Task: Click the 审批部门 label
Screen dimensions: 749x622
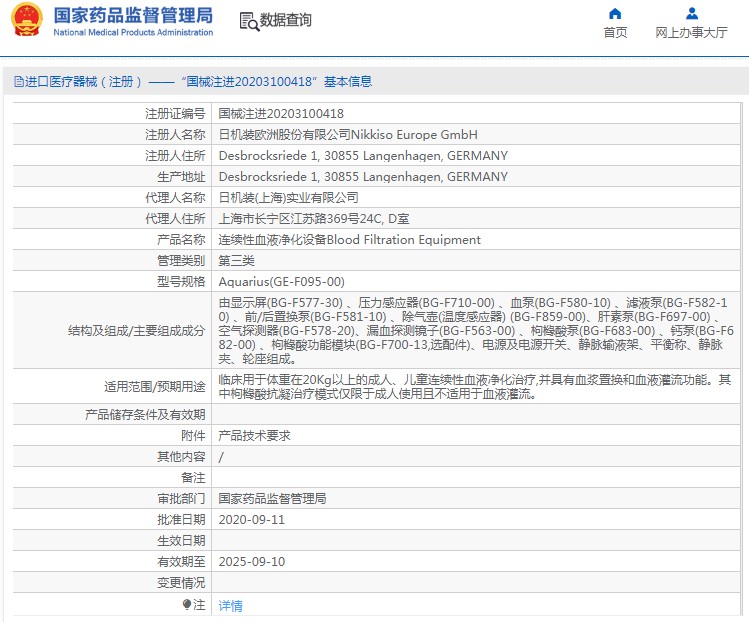Action: [x=181, y=499]
